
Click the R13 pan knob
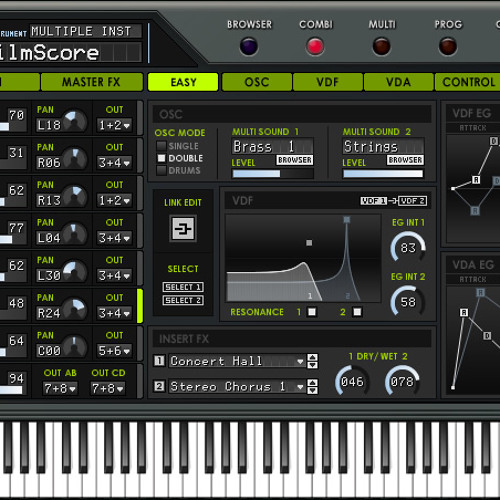click(75, 197)
